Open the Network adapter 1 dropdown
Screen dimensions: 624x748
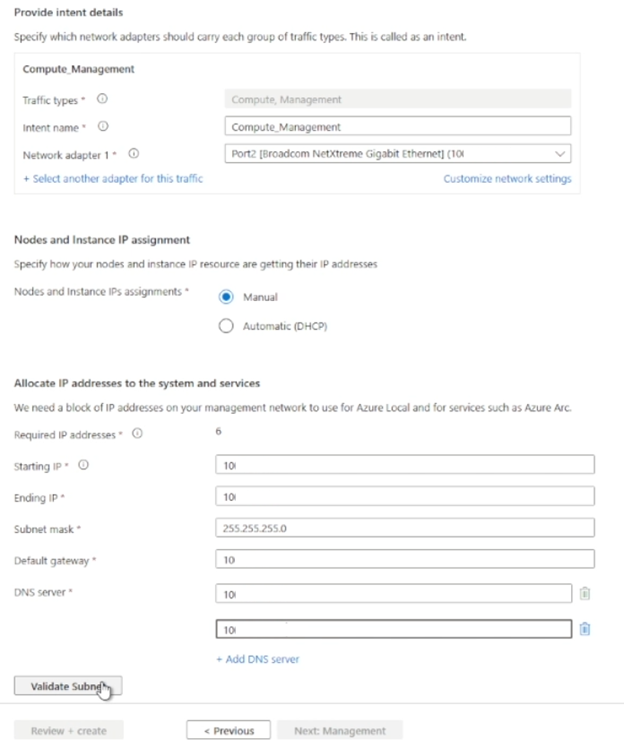[398, 154]
